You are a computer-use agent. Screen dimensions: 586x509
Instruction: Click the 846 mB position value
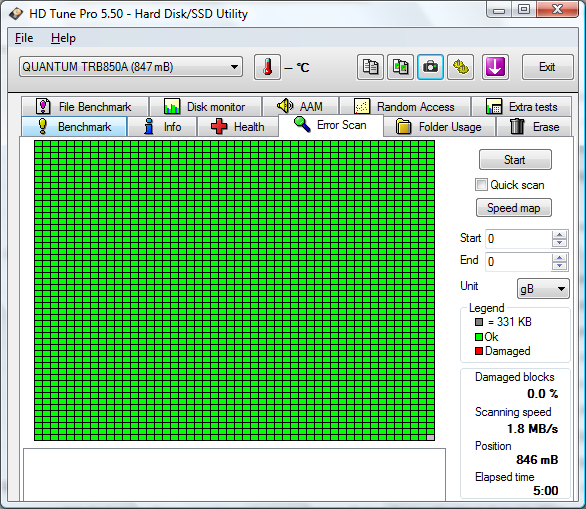pos(537,460)
